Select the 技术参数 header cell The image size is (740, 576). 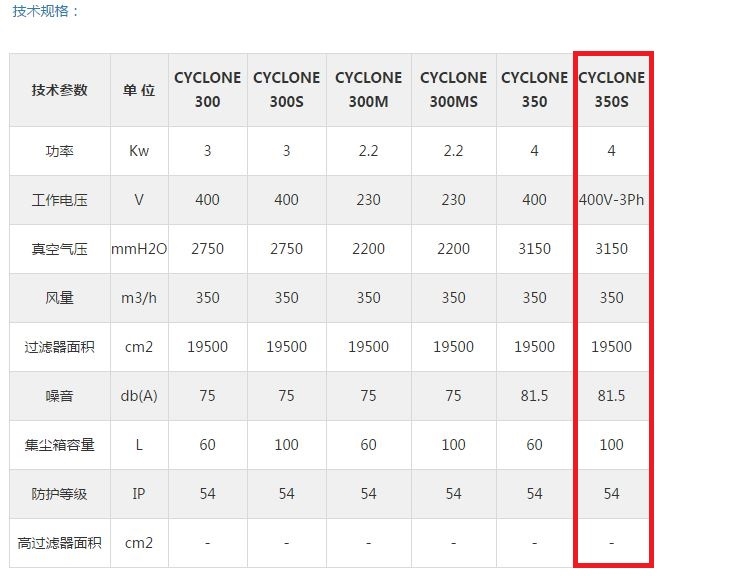tap(59, 90)
